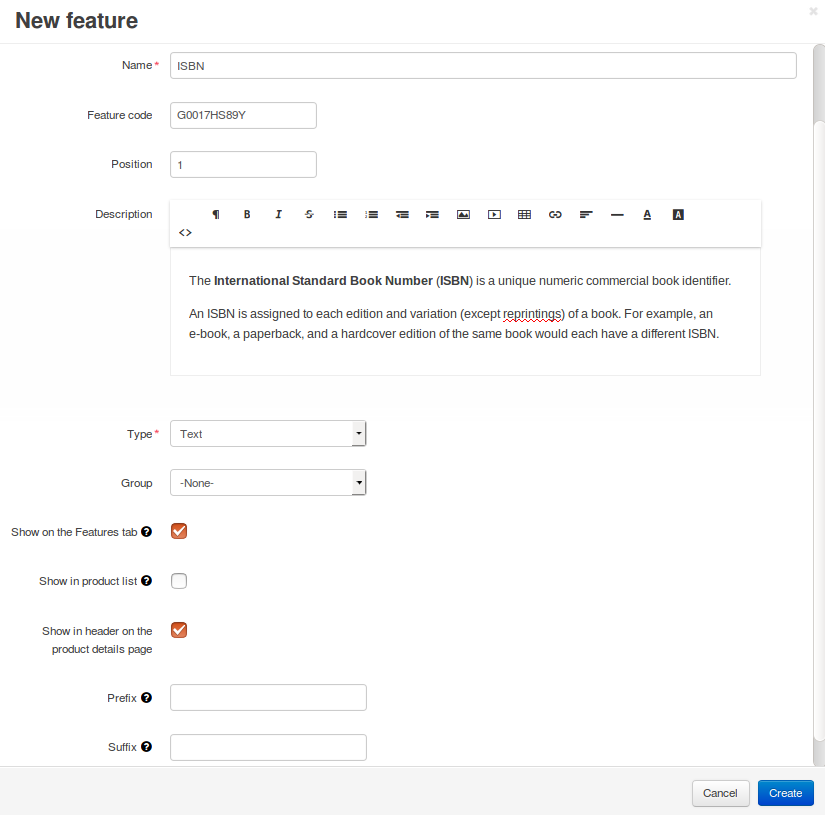This screenshot has height=815, width=825.
Task: Toggle italic formatting in description editor
Action: coord(278,214)
